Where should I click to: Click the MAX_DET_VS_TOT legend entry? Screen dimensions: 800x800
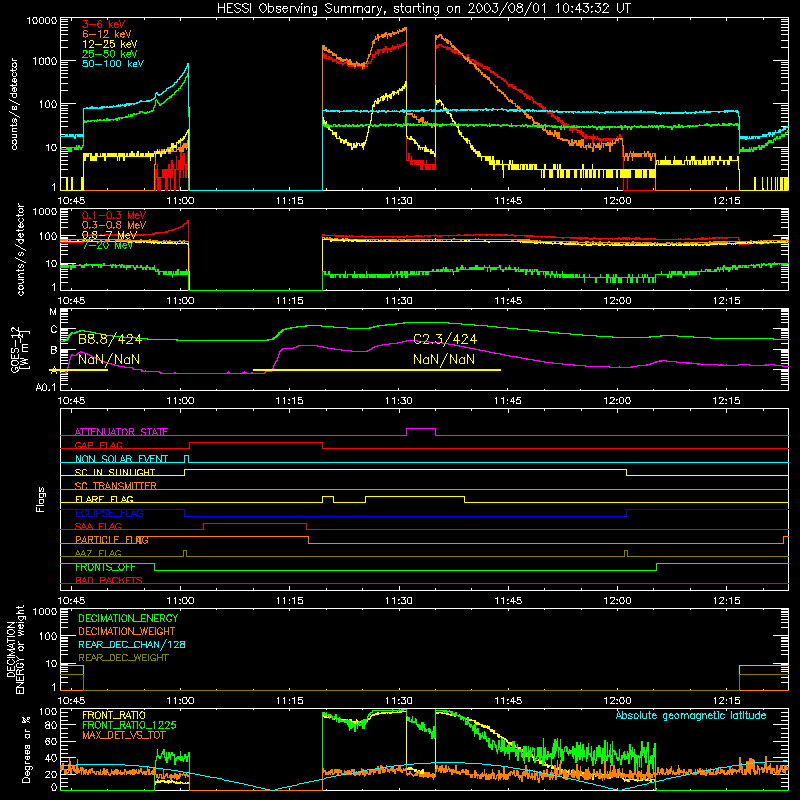(123, 735)
